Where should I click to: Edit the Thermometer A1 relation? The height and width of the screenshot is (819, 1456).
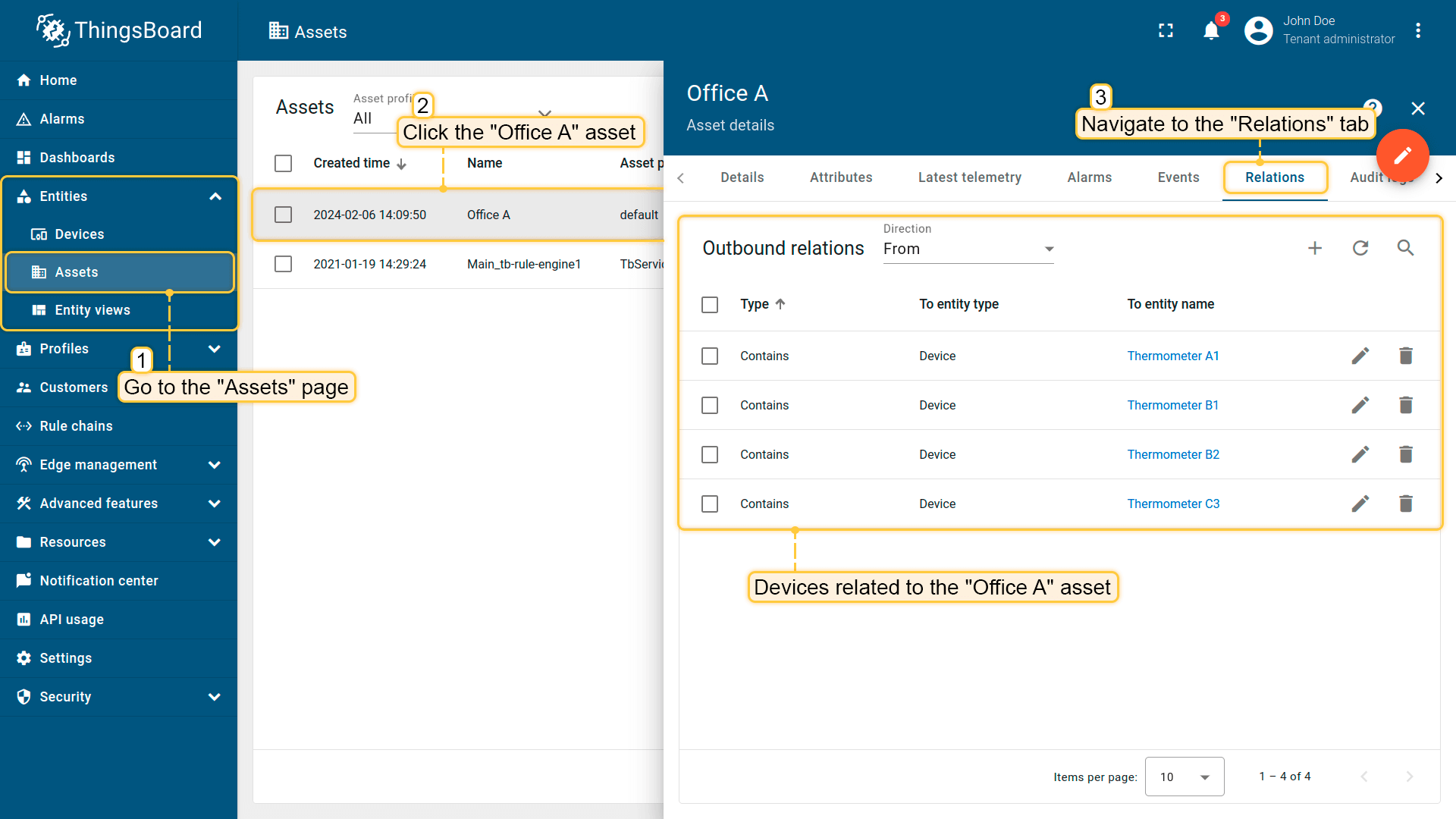coord(1360,356)
